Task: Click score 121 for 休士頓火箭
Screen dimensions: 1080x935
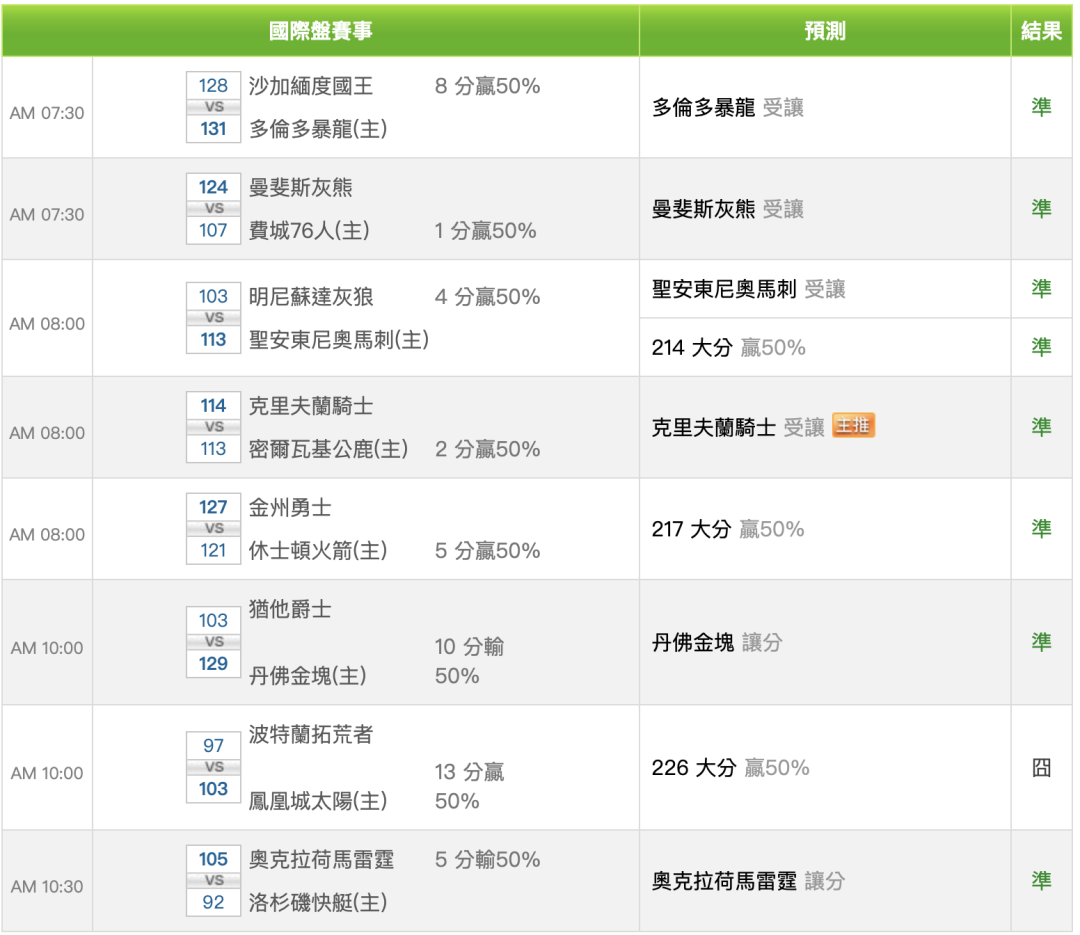Action: tap(214, 551)
